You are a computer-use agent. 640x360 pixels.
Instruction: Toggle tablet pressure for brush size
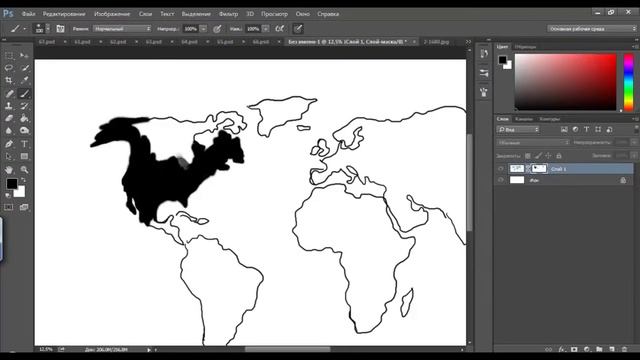pyautogui.click(x=298, y=29)
